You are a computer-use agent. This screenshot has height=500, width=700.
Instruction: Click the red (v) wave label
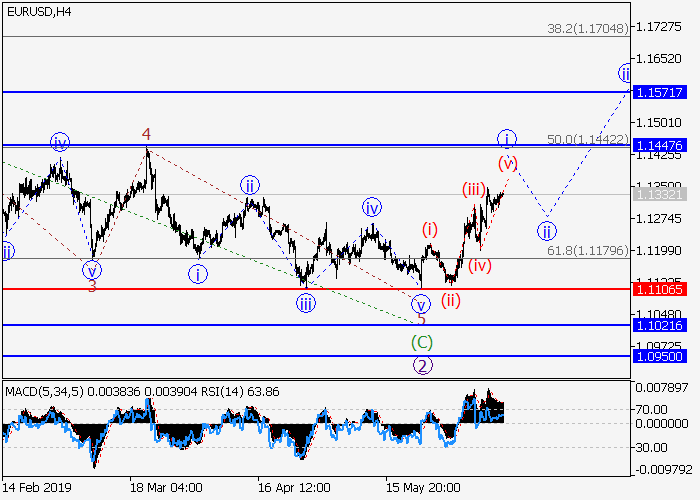507,162
